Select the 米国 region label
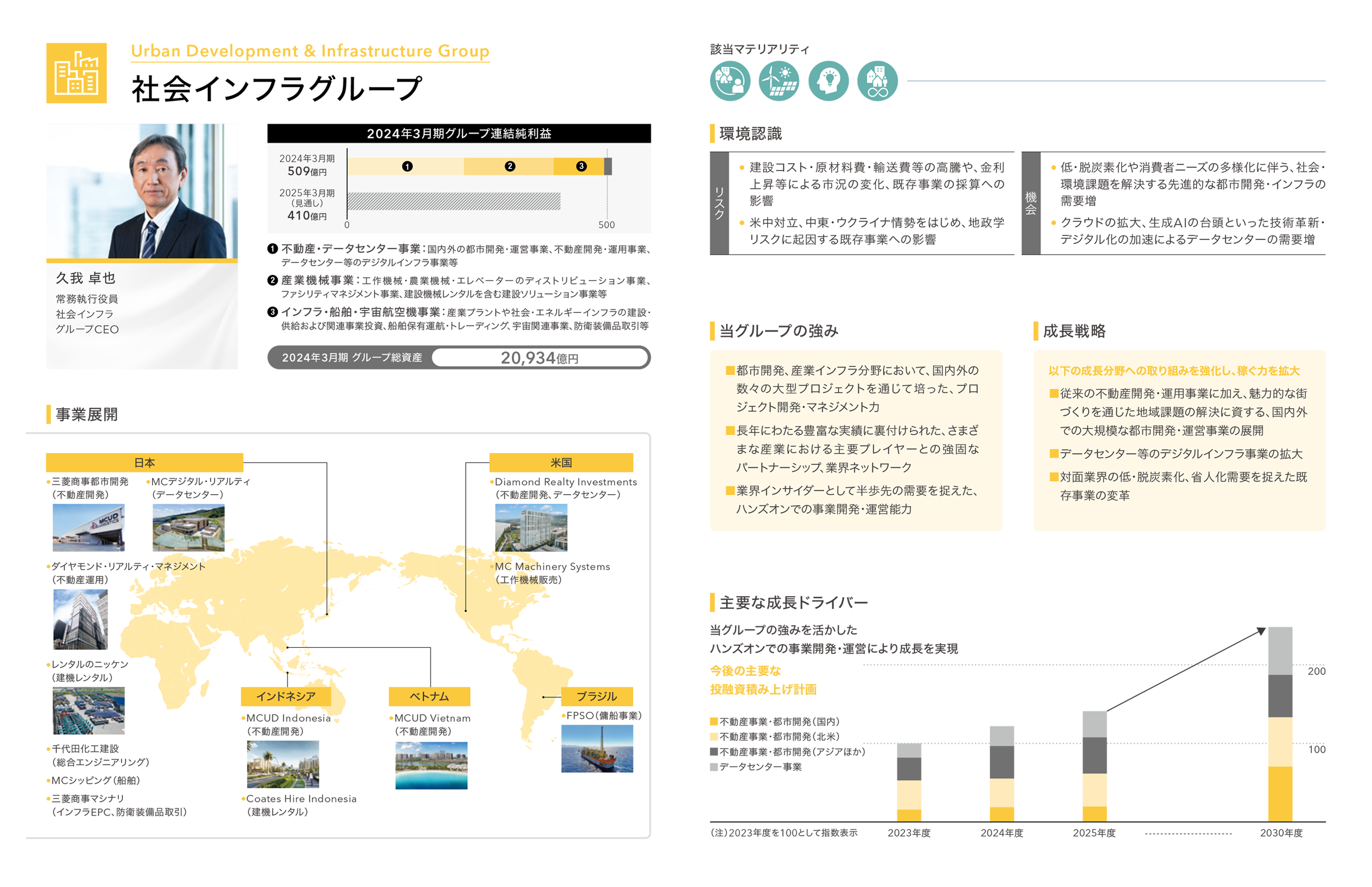This screenshot has width=1372, height=887. pos(561,463)
